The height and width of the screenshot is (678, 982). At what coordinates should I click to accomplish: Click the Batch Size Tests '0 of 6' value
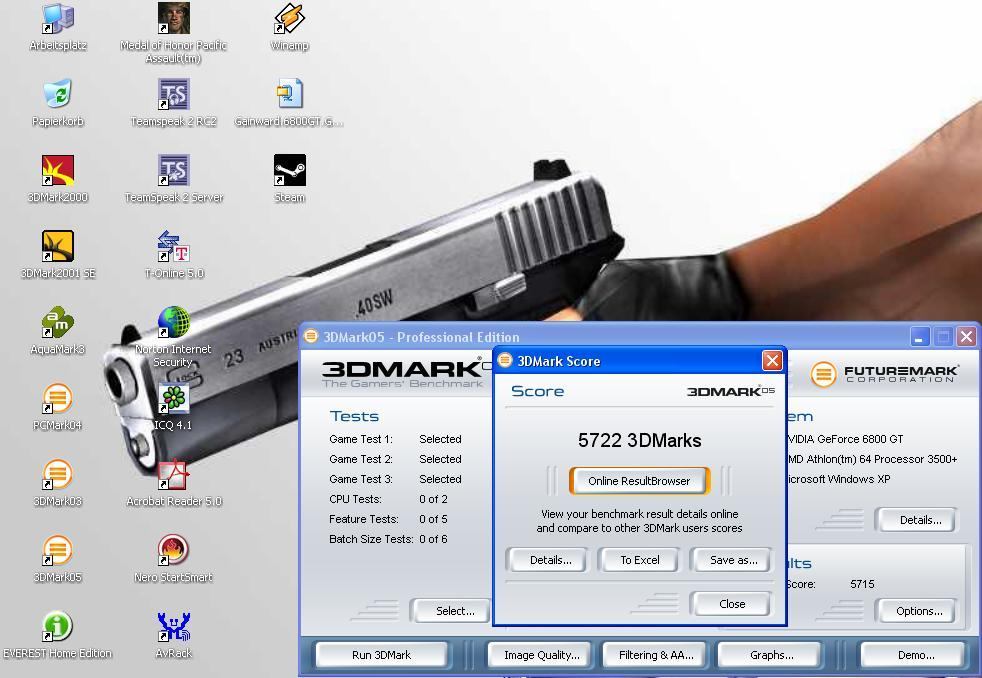point(433,539)
